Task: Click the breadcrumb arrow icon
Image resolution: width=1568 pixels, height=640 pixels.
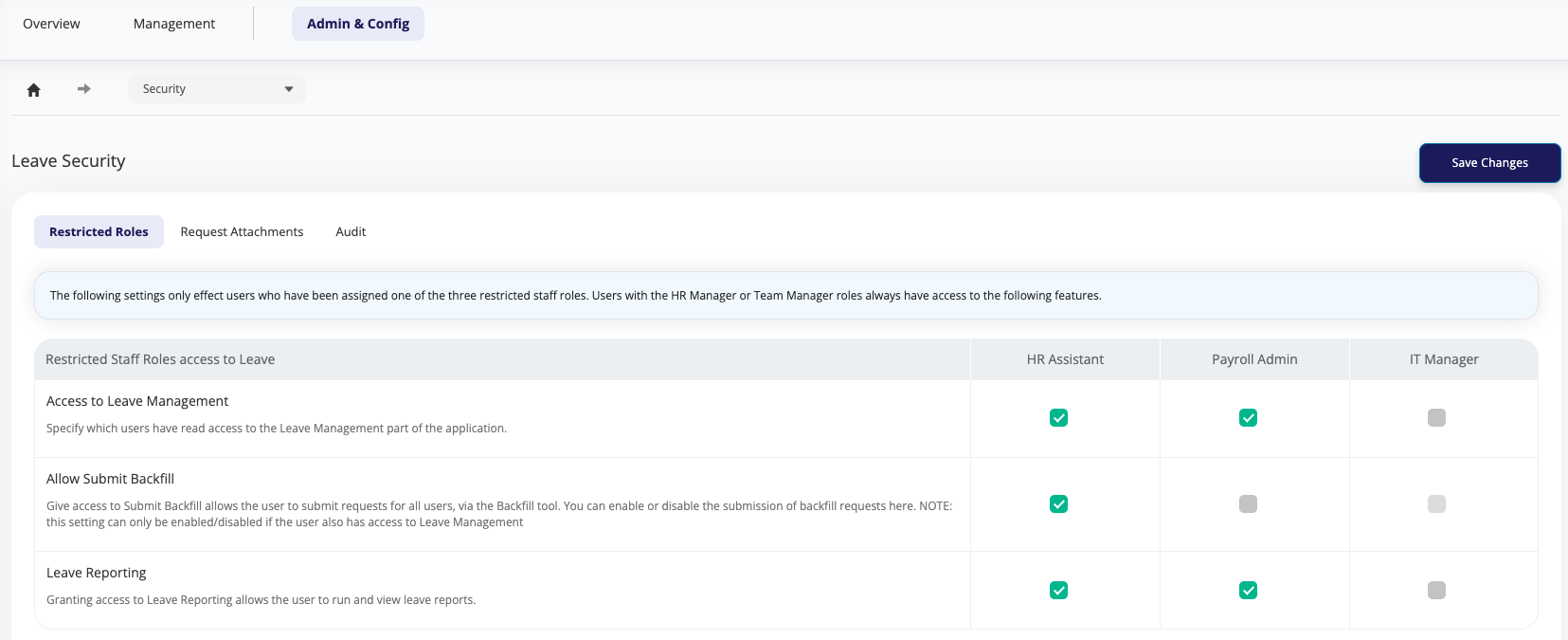Action: point(84,88)
